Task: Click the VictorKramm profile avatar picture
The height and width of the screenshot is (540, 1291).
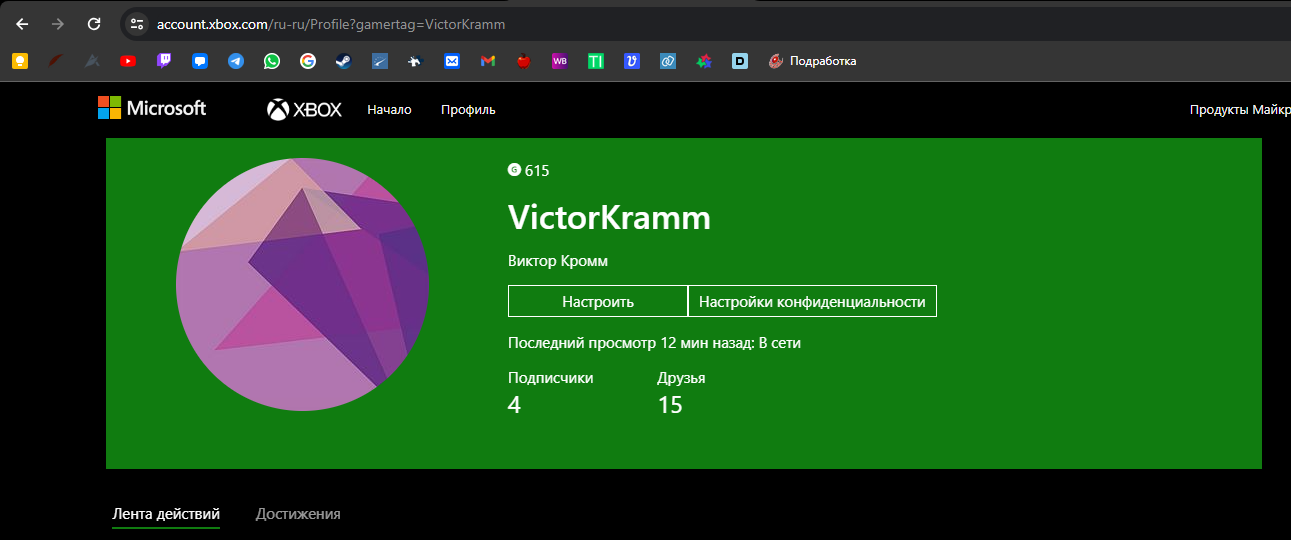Action: coord(303,284)
